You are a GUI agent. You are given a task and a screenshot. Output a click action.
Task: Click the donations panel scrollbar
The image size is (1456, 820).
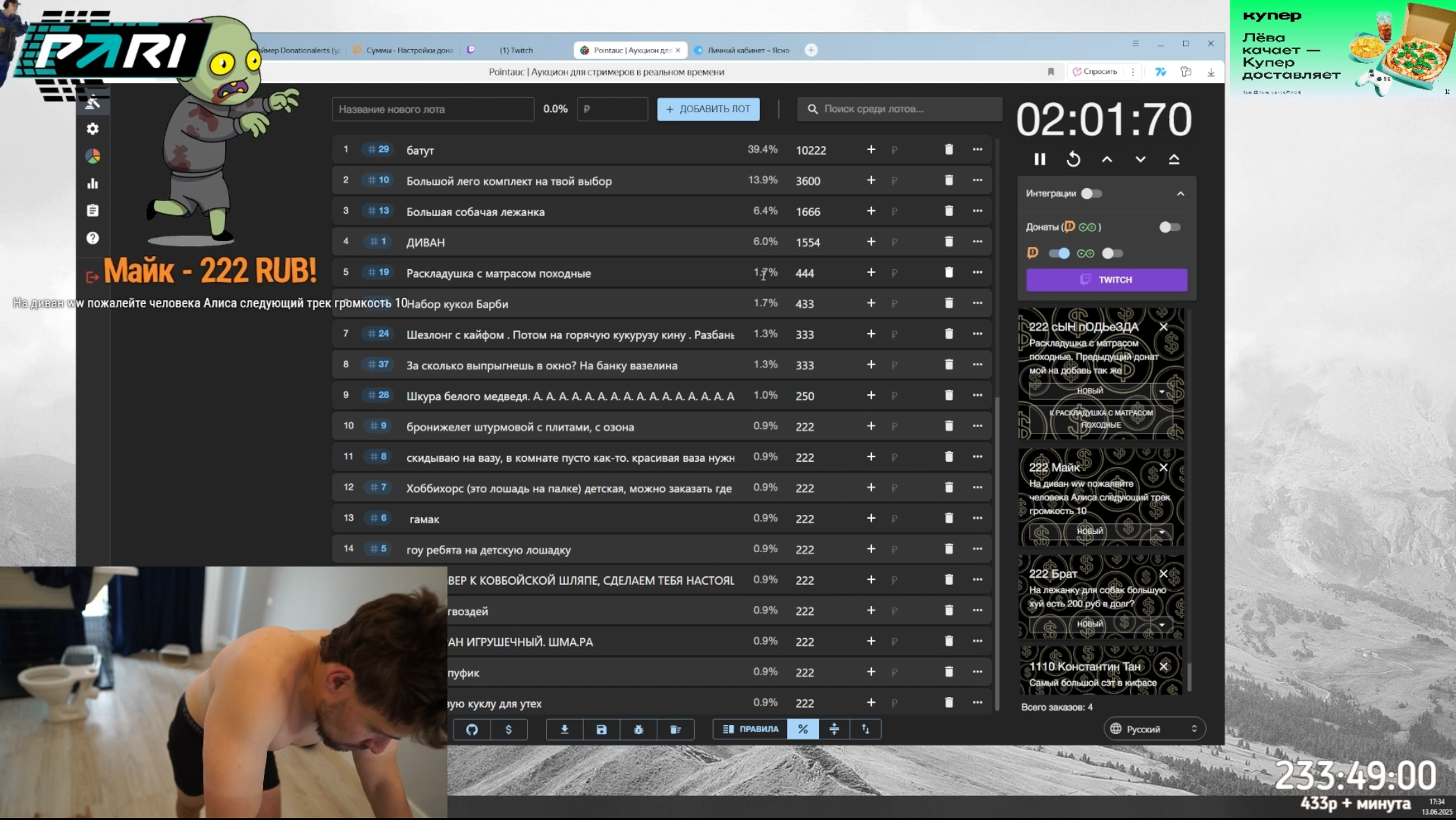(x=1189, y=676)
